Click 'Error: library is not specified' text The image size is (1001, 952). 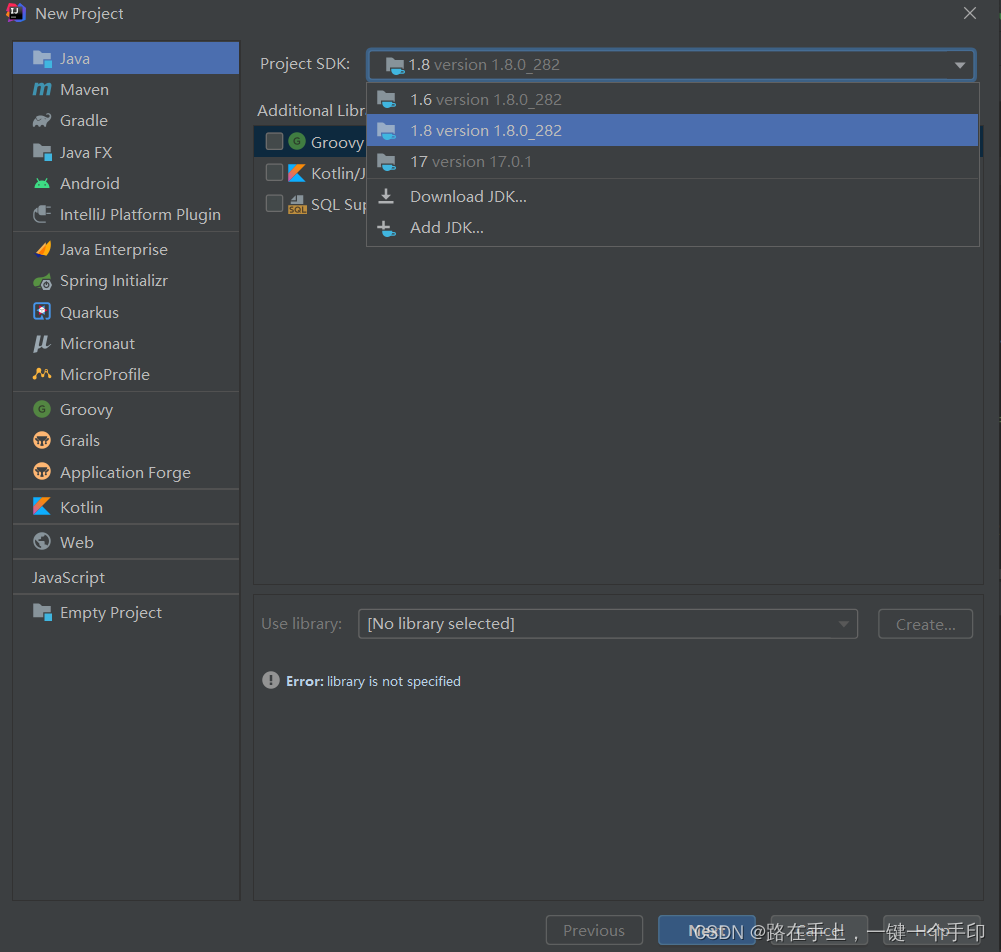373,681
